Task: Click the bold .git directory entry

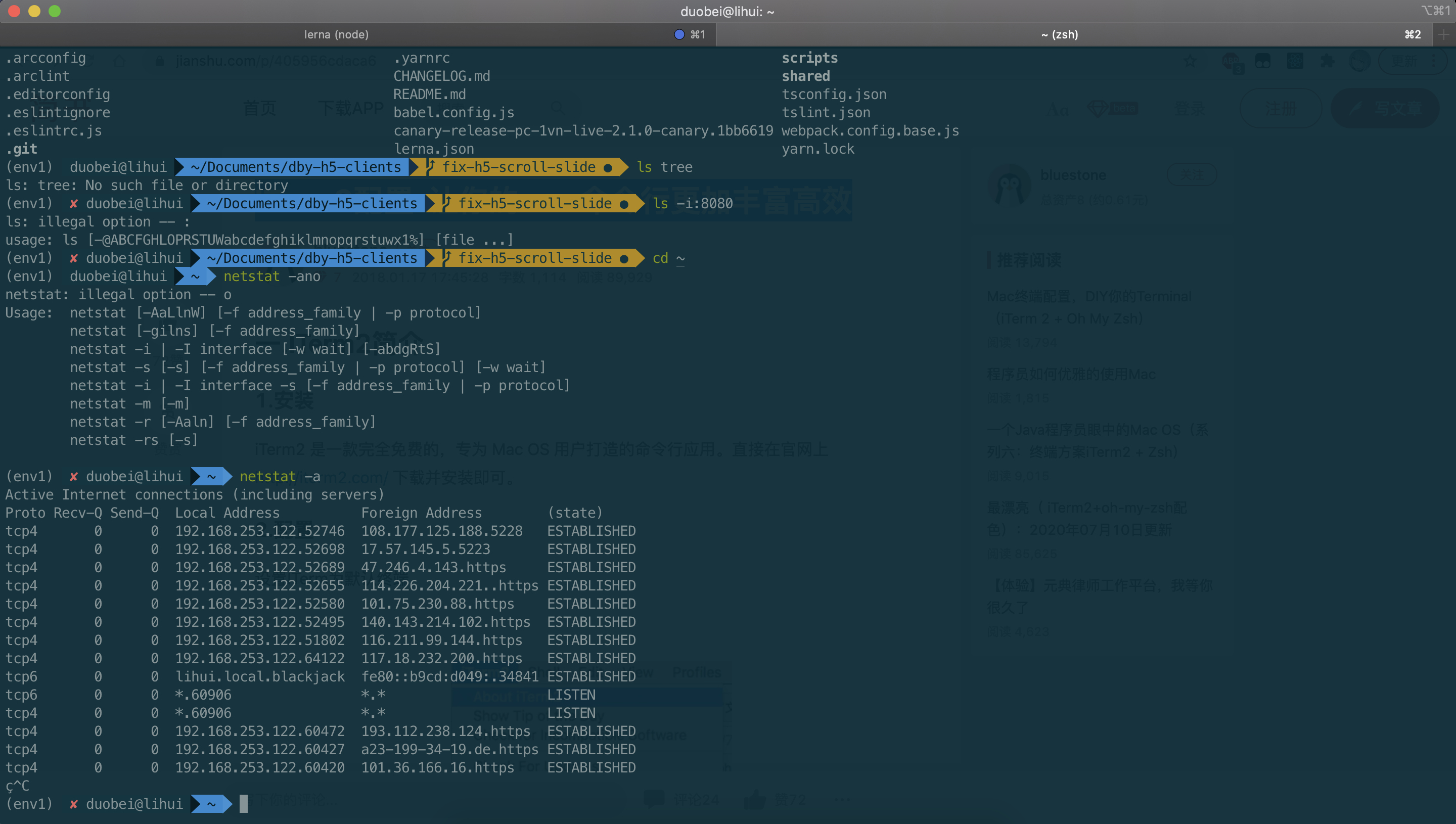Action: tap(22, 149)
